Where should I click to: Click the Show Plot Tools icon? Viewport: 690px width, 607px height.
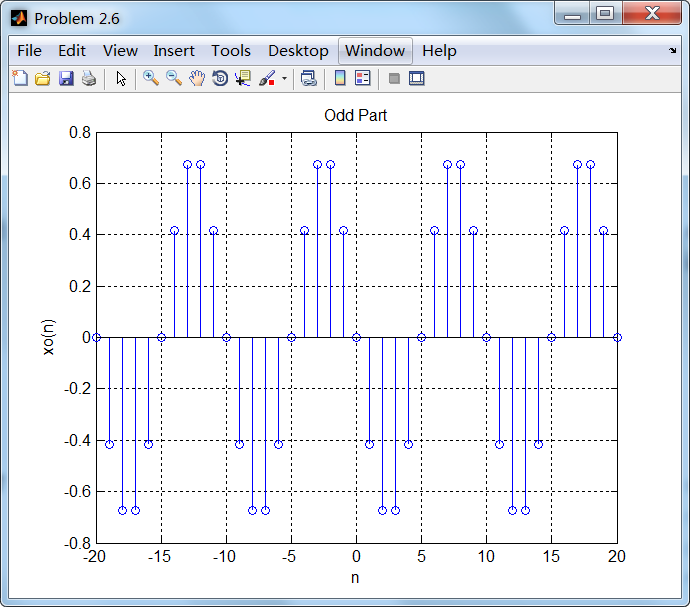[416, 78]
